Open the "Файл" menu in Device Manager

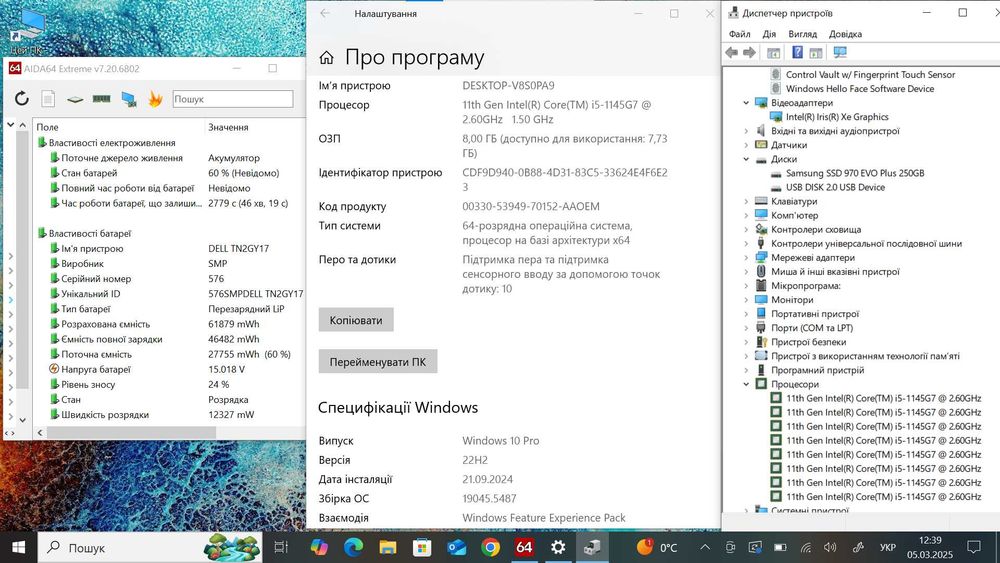(739, 34)
